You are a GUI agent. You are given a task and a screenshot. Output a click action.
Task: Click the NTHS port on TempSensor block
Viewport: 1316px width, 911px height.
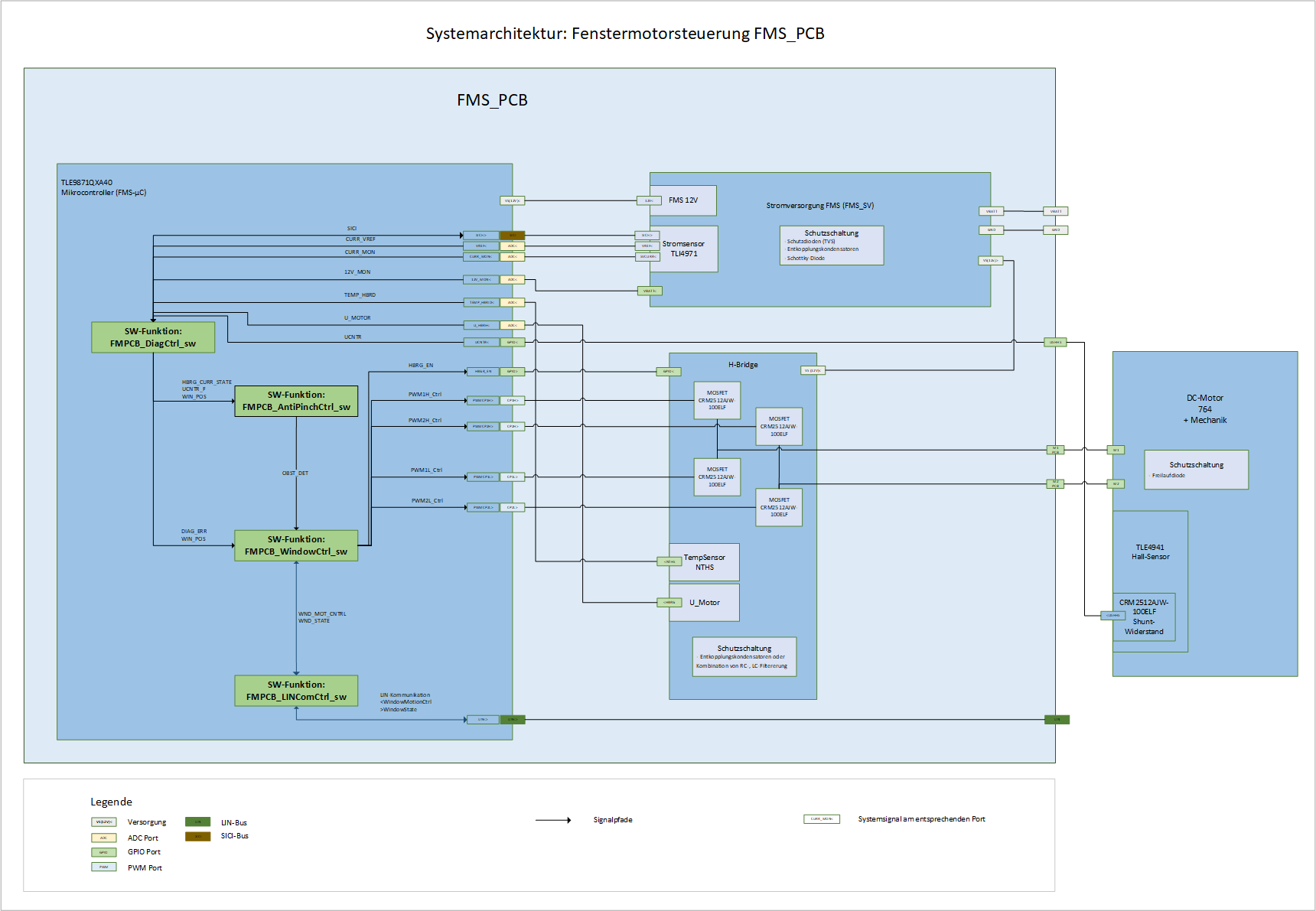pyautogui.click(x=669, y=561)
